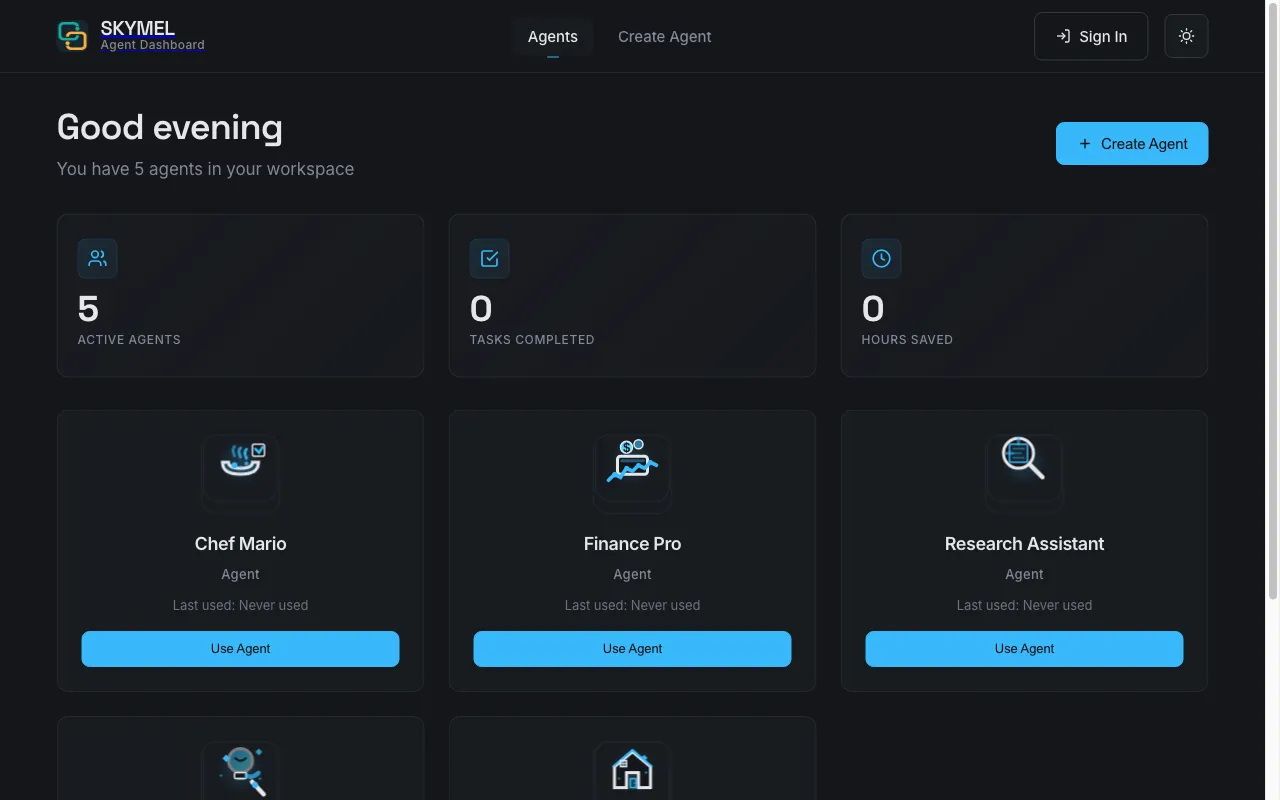
Task: Click the Good evening heading
Action: coord(170,128)
